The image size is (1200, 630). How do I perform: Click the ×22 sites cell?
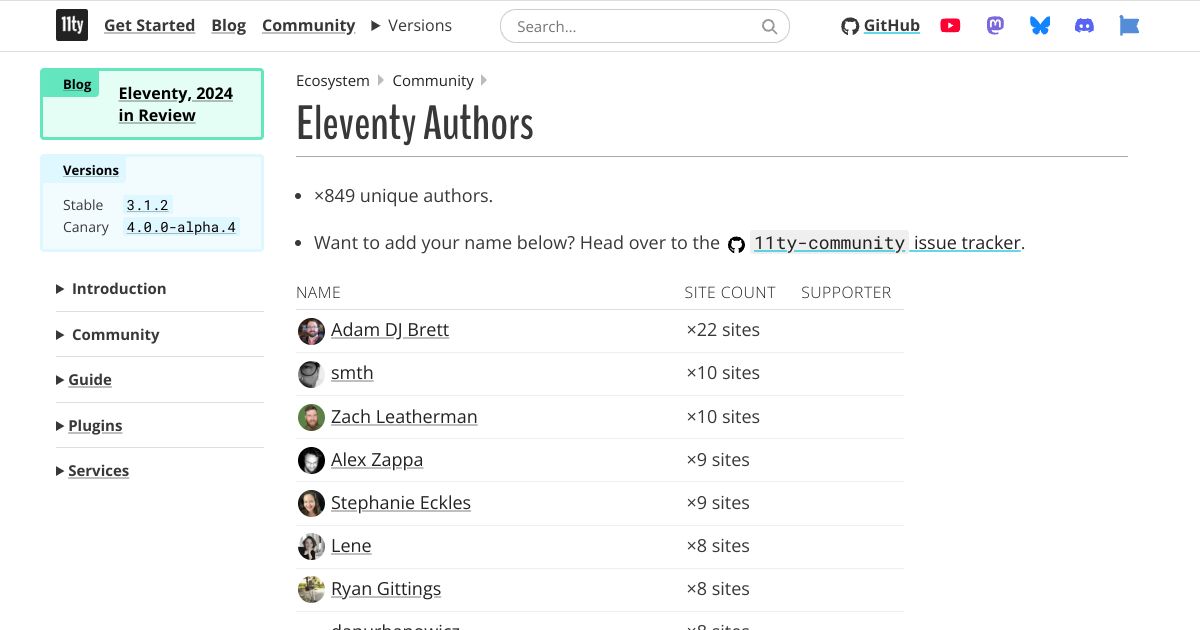[x=723, y=330]
